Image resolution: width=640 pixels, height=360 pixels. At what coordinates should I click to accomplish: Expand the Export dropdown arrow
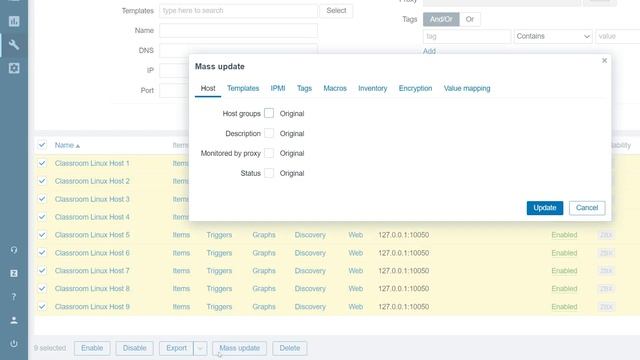pyautogui.click(x=200, y=348)
